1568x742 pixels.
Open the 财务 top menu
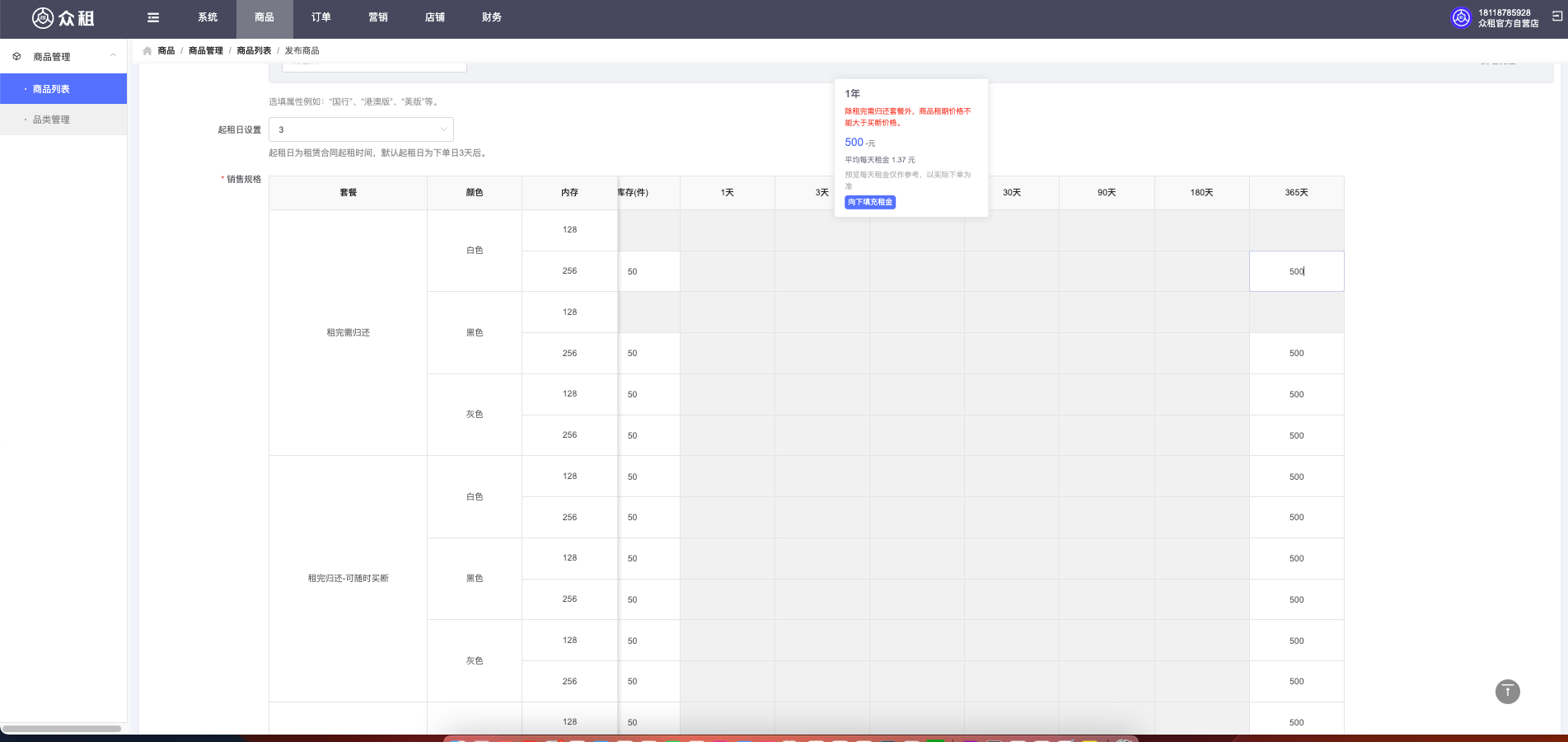pos(492,17)
